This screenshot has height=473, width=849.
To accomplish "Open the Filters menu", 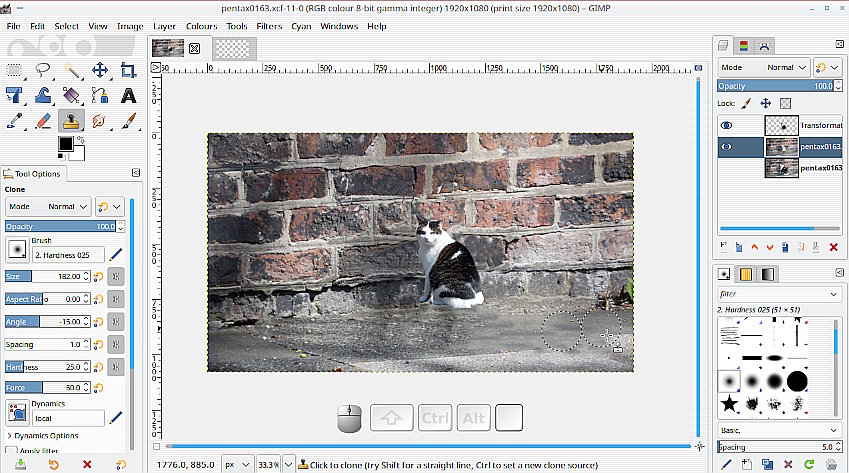I will 268,26.
